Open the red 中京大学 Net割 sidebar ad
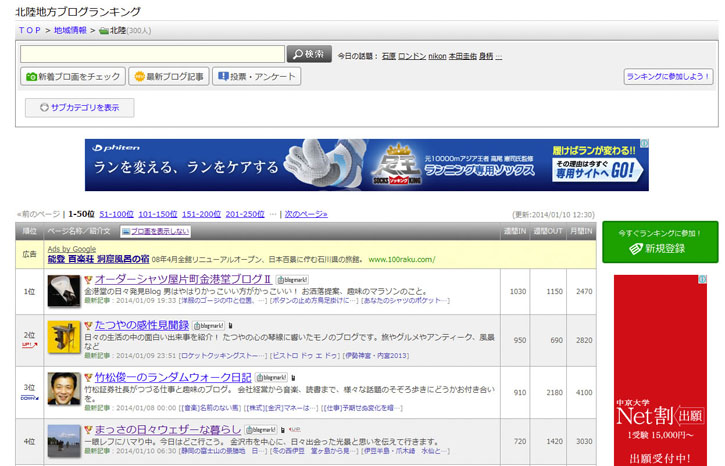The width and height of the screenshot is (725, 466). tap(660, 370)
